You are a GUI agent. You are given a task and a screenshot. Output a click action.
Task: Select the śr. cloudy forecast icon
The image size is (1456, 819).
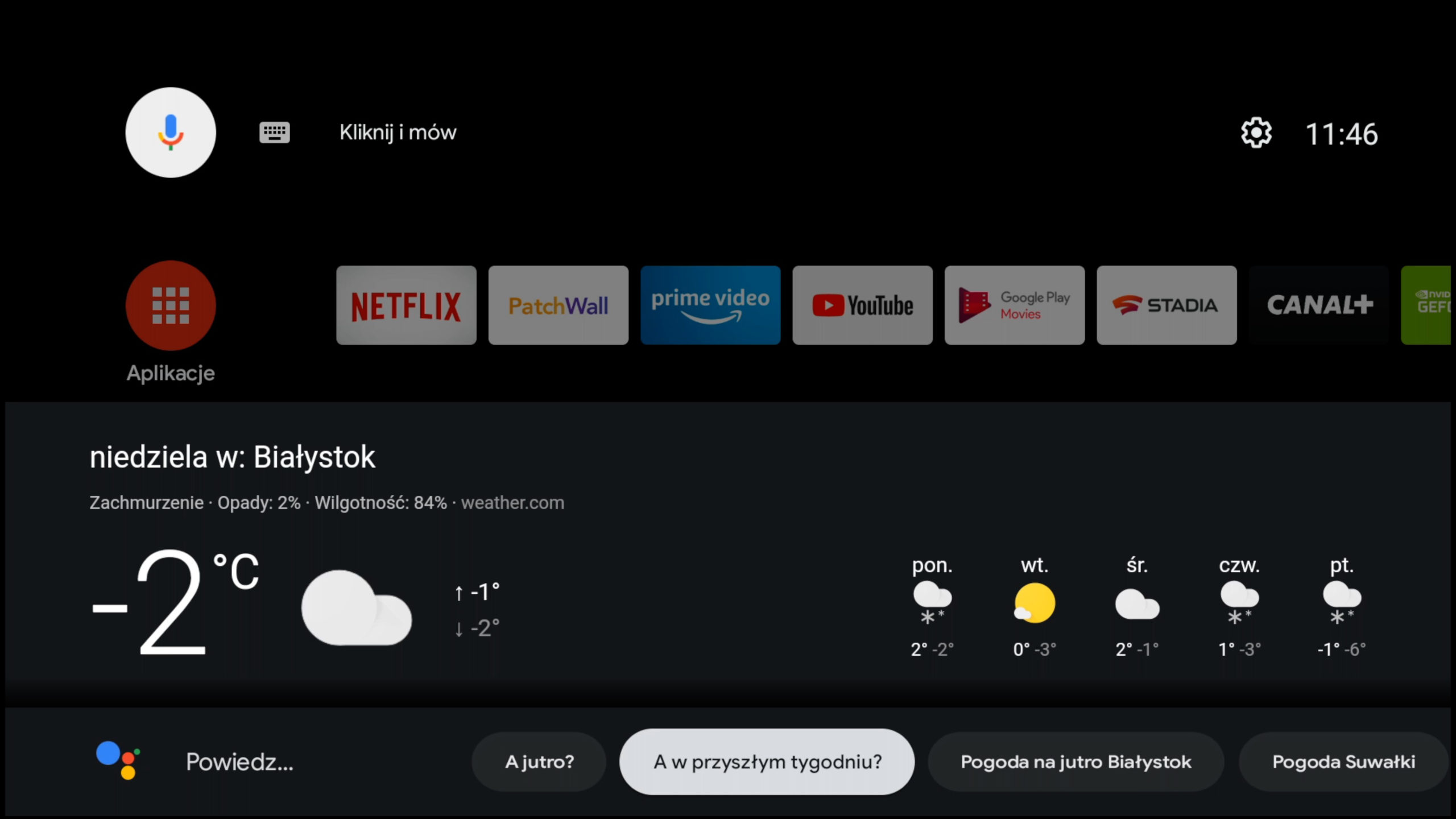[1137, 604]
